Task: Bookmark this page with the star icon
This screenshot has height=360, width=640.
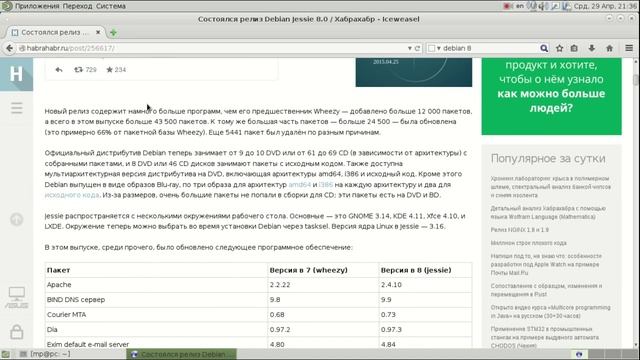Action: (559, 48)
